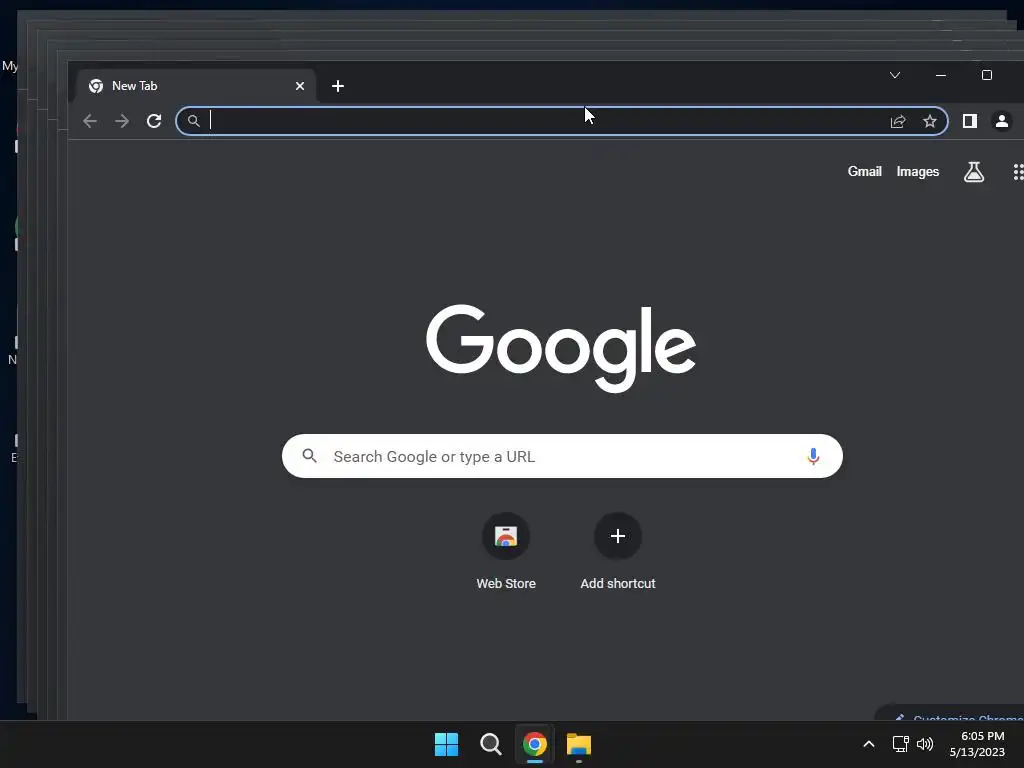Open Search Labs flask icon
The width and height of the screenshot is (1024, 768).
pyautogui.click(x=974, y=172)
